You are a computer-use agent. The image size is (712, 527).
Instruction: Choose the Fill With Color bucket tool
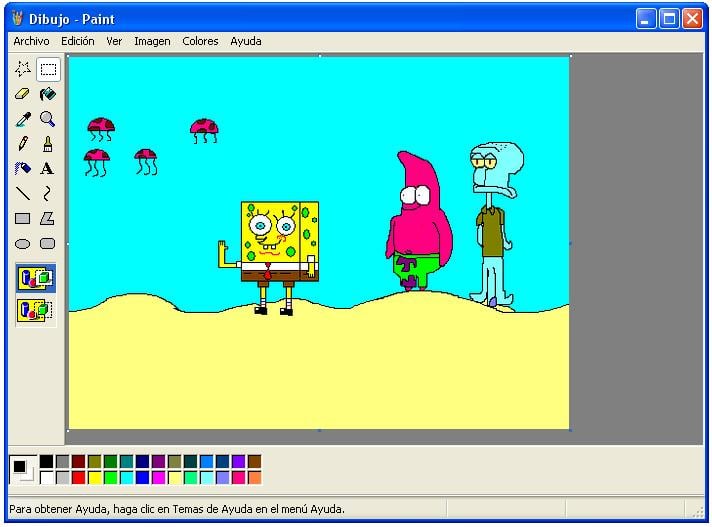(x=48, y=94)
